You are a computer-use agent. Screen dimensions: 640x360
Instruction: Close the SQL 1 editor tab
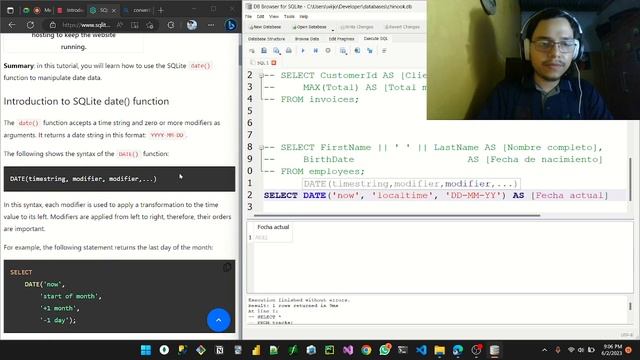274,62
